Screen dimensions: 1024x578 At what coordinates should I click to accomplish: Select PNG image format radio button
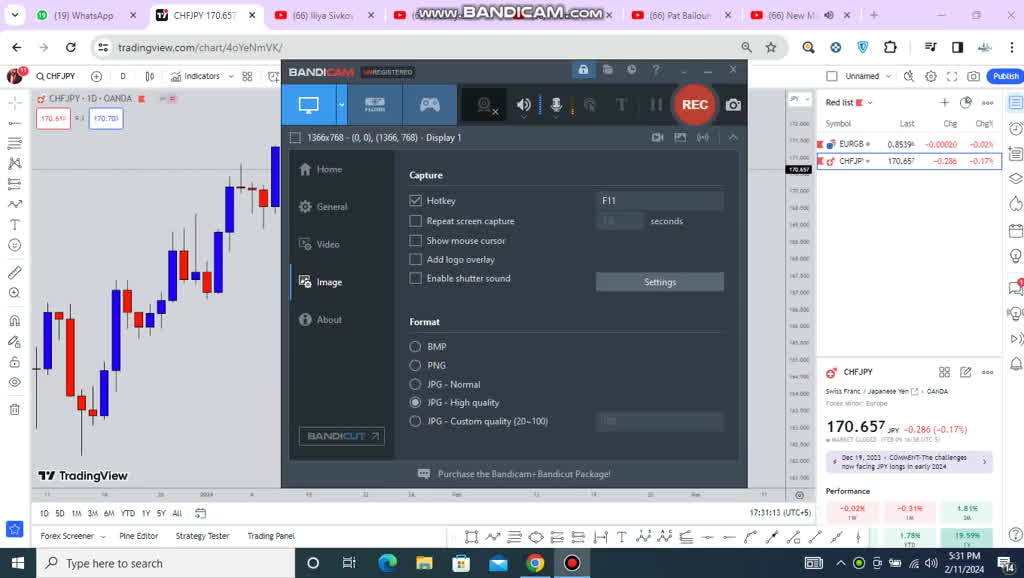click(x=416, y=366)
